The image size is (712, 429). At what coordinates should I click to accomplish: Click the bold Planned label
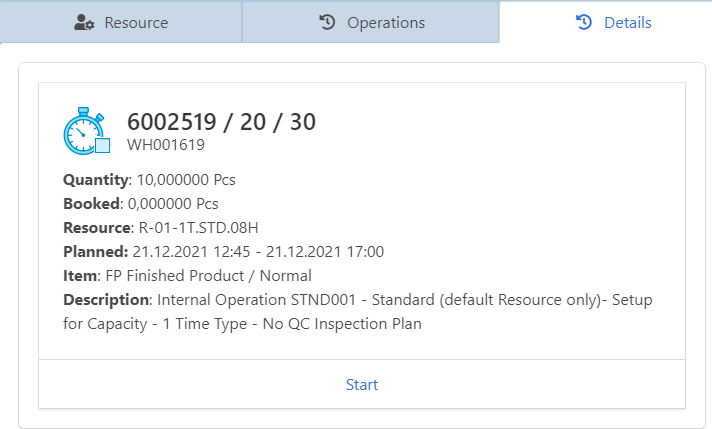[95, 252]
